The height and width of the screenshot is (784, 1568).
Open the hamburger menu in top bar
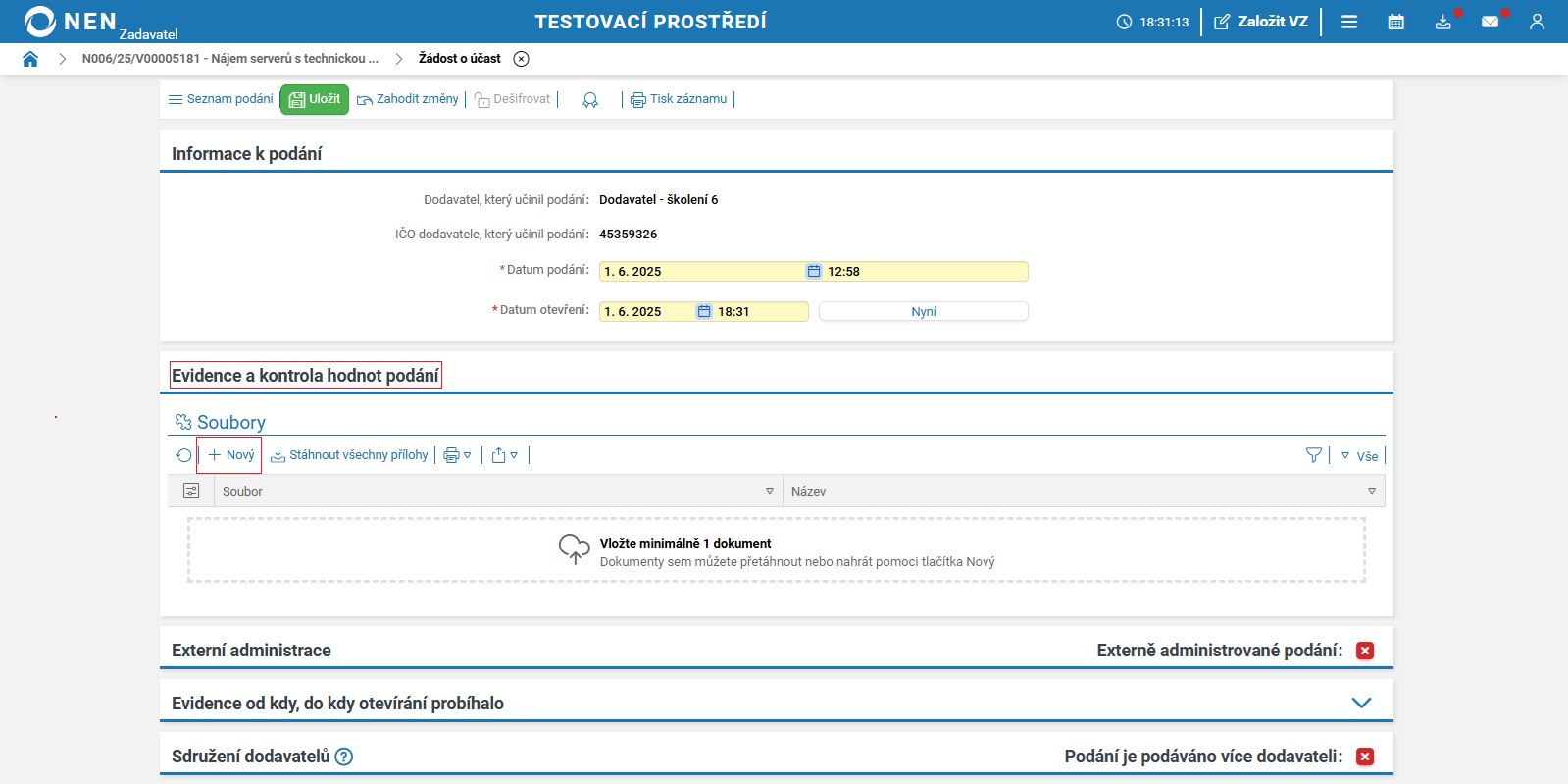(1349, 22)
